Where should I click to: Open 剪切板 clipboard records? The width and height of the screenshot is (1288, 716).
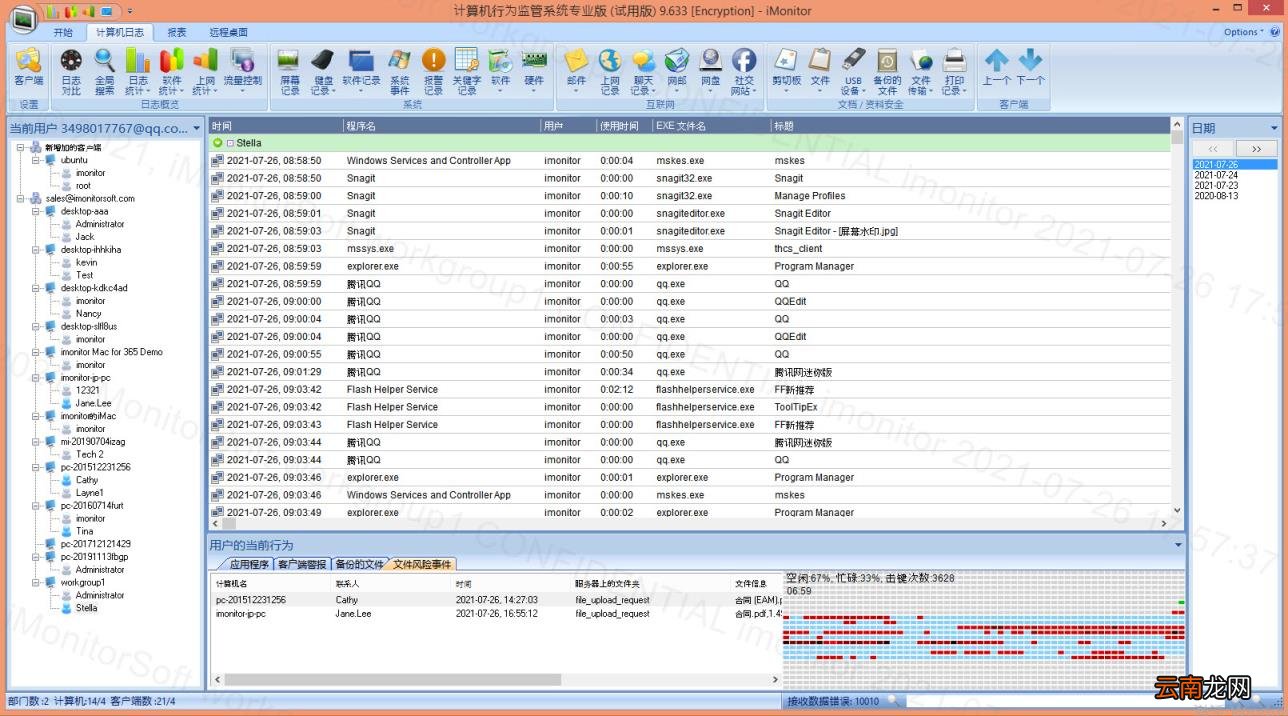(x=786, y=67)
